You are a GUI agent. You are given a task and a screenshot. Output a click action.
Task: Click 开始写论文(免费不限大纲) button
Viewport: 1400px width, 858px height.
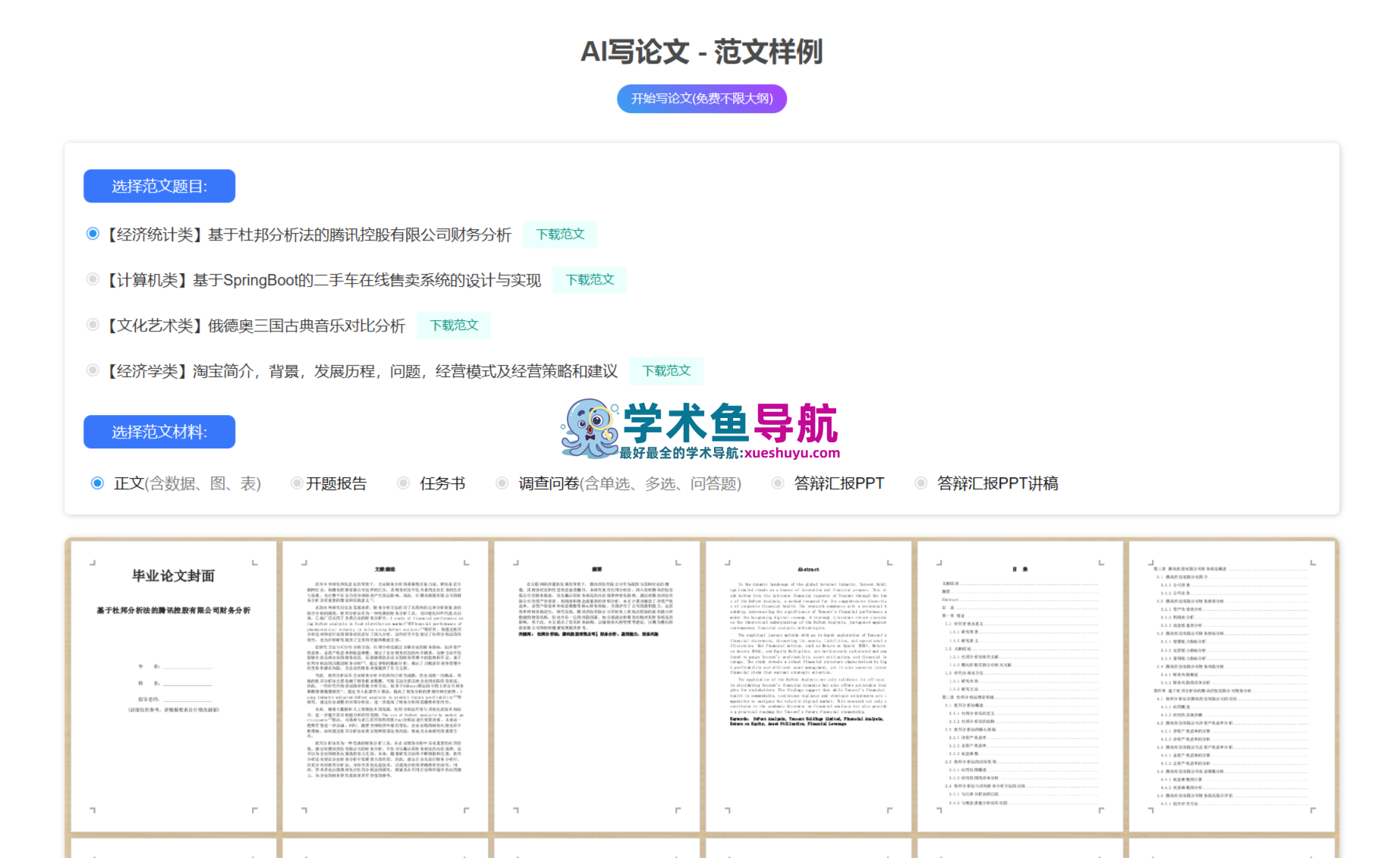(x=701, y=99)
